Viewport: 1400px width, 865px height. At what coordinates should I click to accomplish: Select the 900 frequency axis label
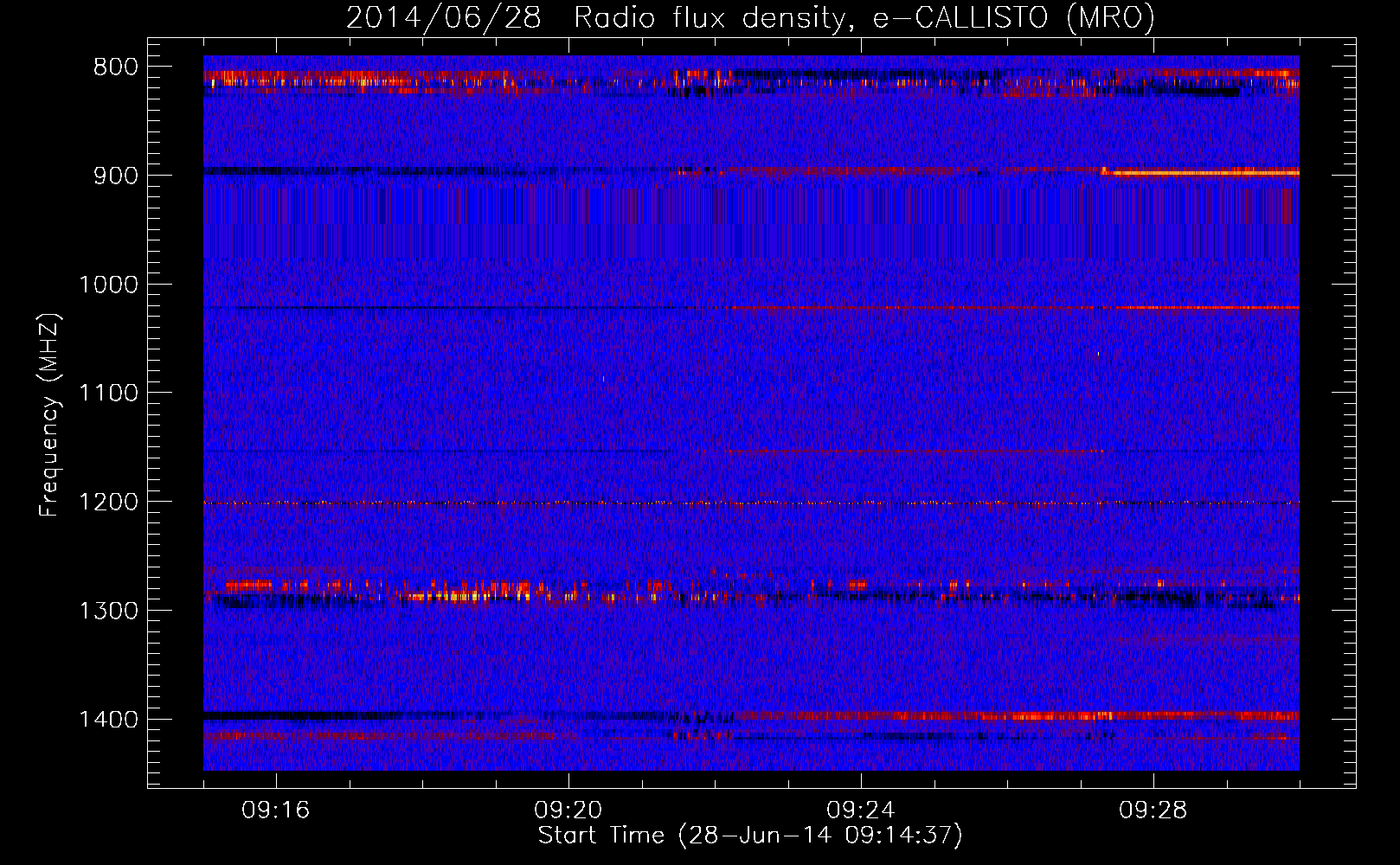(116, 176)
